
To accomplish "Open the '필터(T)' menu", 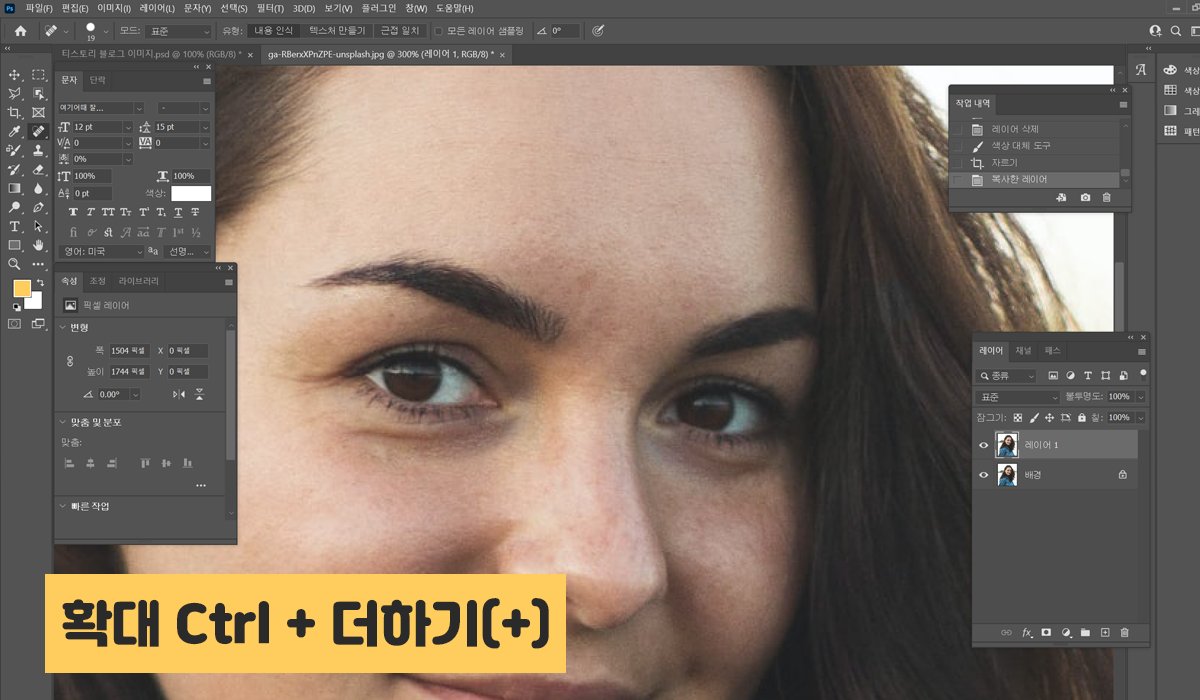I will [x=270, y=7].
